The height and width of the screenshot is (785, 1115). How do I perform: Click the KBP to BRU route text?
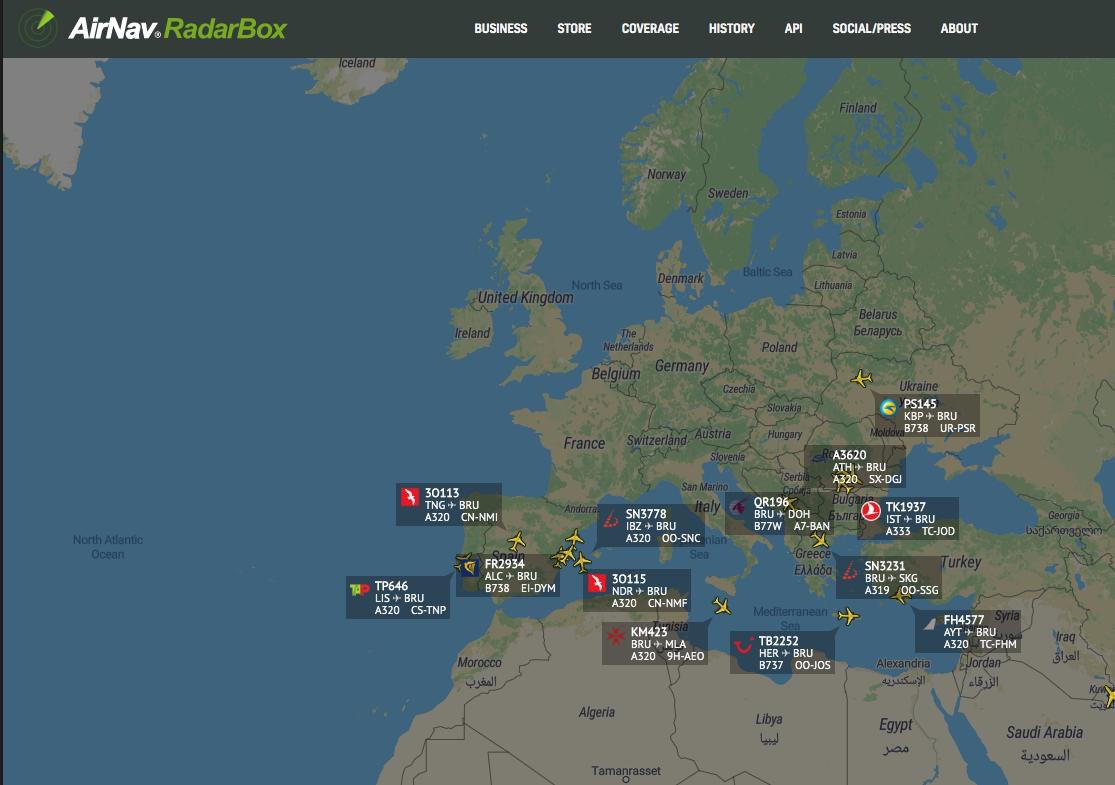(x=930, y=416)
